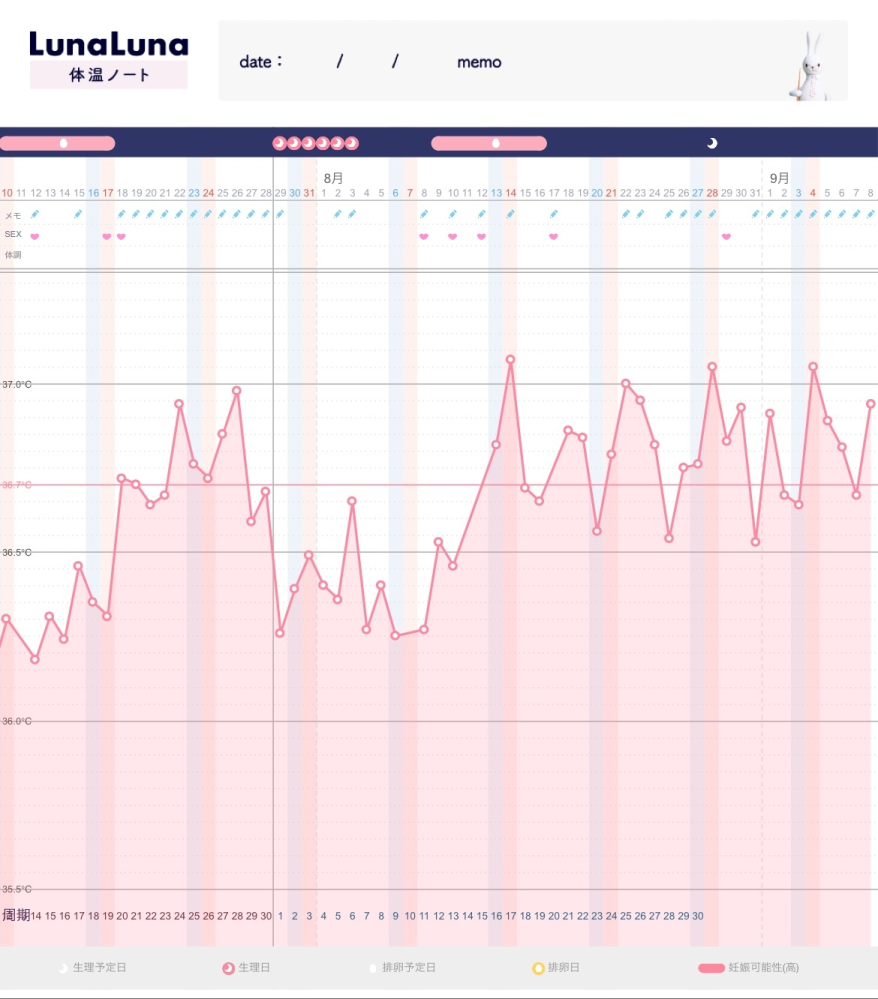Screen dimensions: 878x999
Task: Click the first pink period-day moon icon
Action: click(x=279, y=143)
